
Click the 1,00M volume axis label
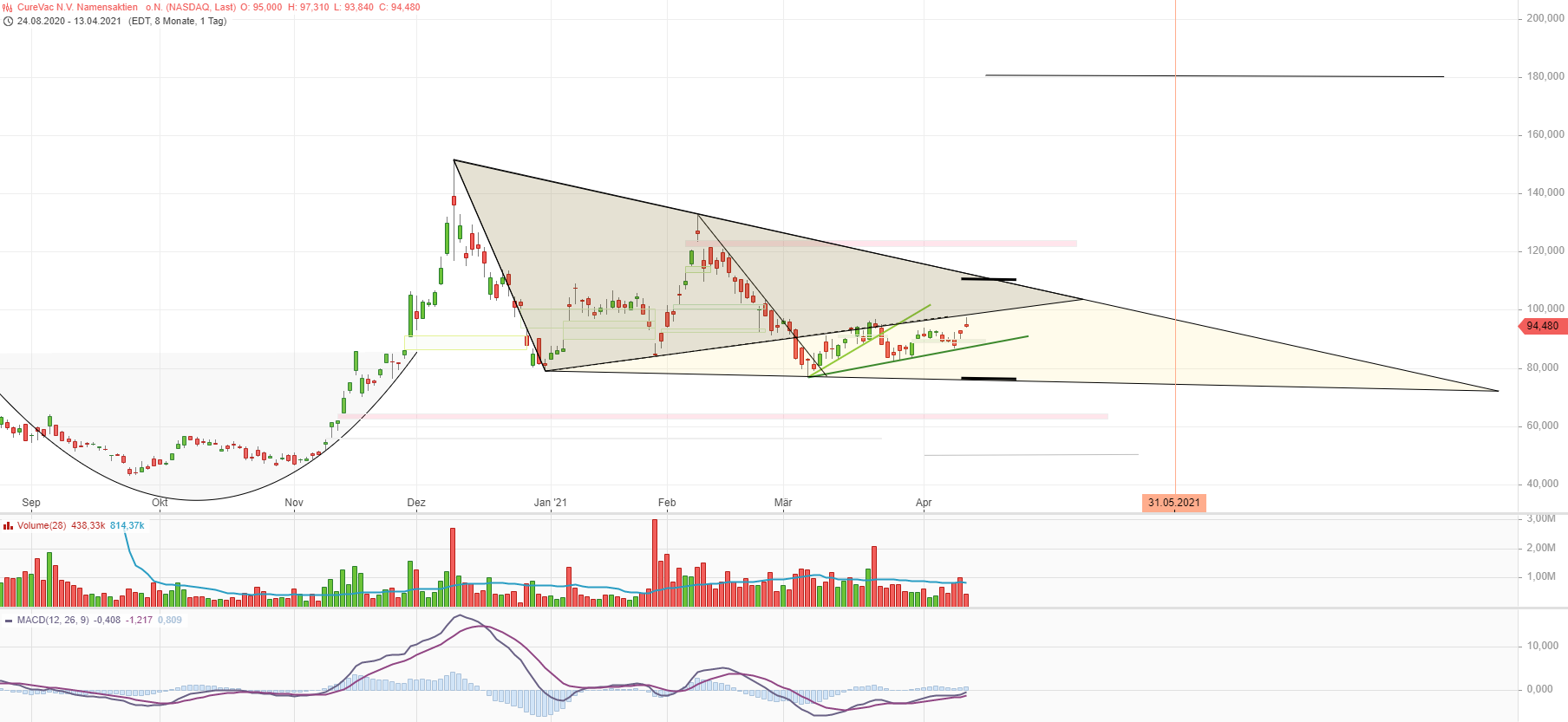coord(1541,576)
